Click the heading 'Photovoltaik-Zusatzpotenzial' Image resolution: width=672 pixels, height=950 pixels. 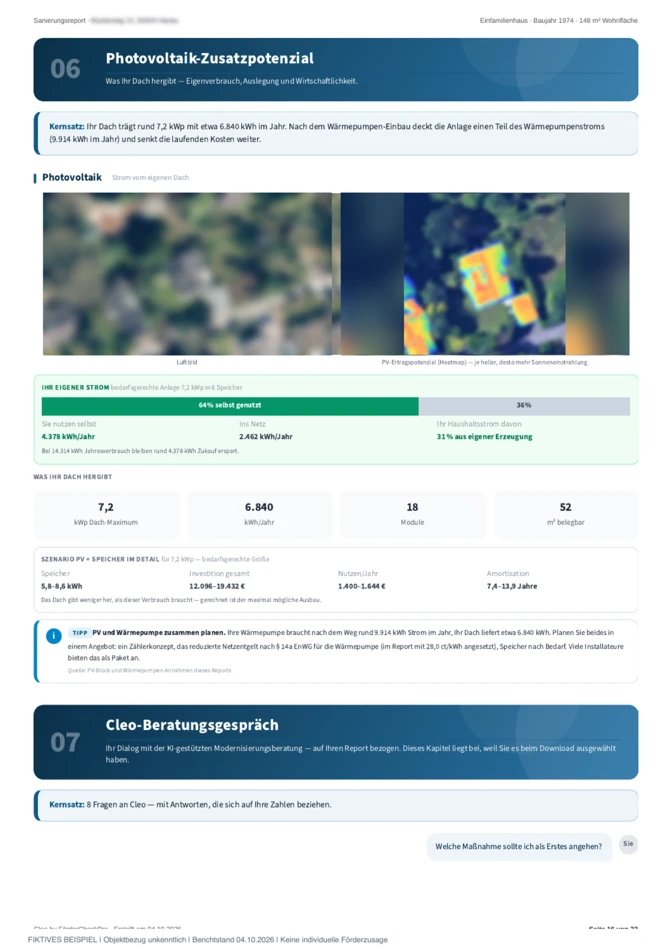(x=210, y=58)
